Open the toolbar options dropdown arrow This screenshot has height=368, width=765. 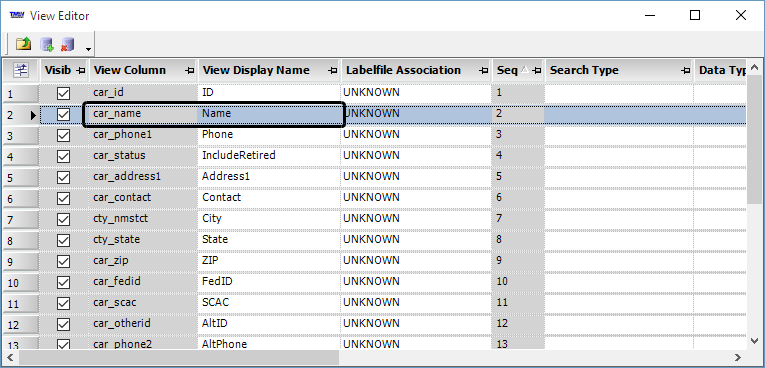coord(88,49)
